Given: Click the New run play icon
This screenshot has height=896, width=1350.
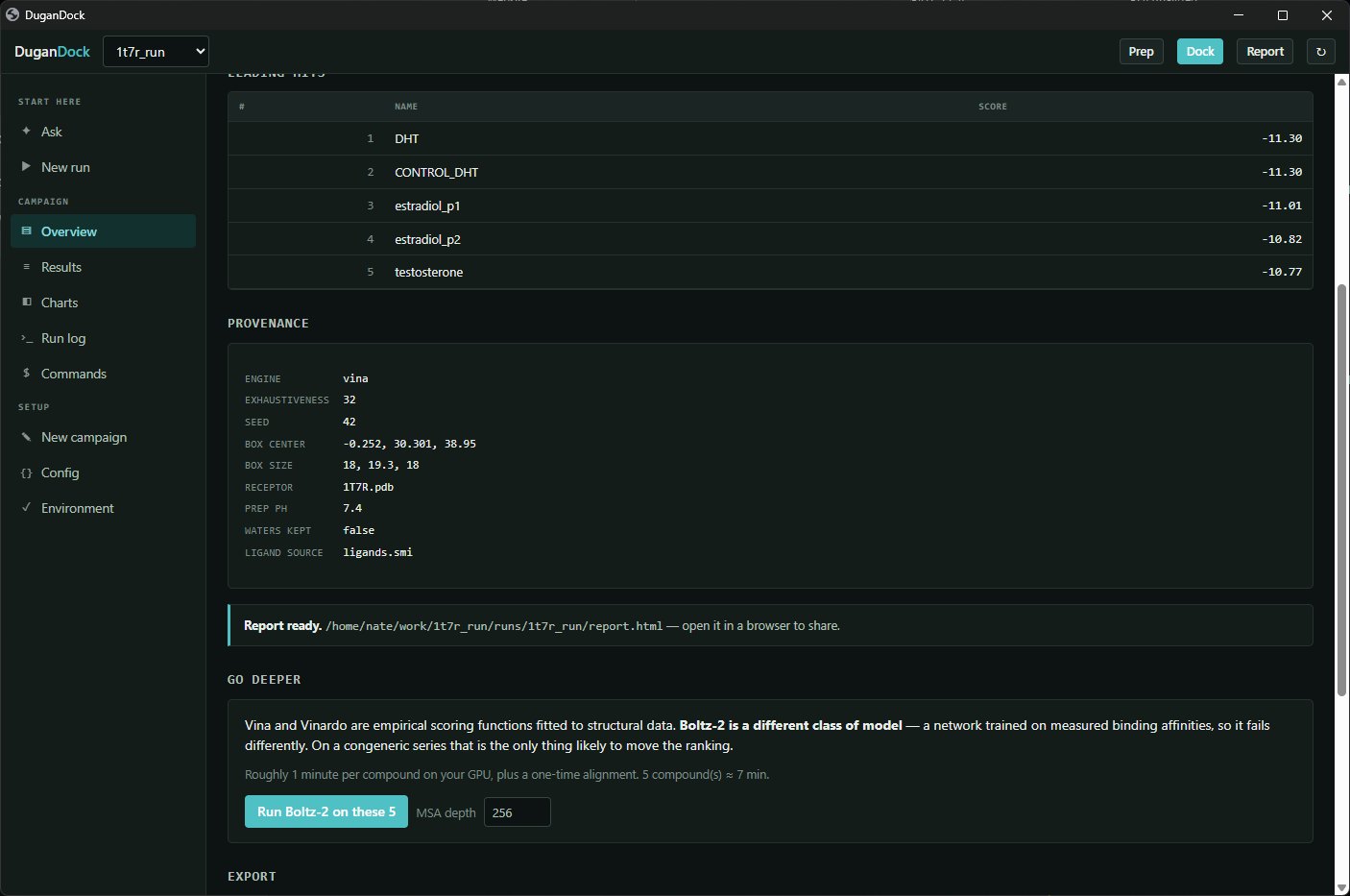Looking at the screenshot, I should coord(26,167).
